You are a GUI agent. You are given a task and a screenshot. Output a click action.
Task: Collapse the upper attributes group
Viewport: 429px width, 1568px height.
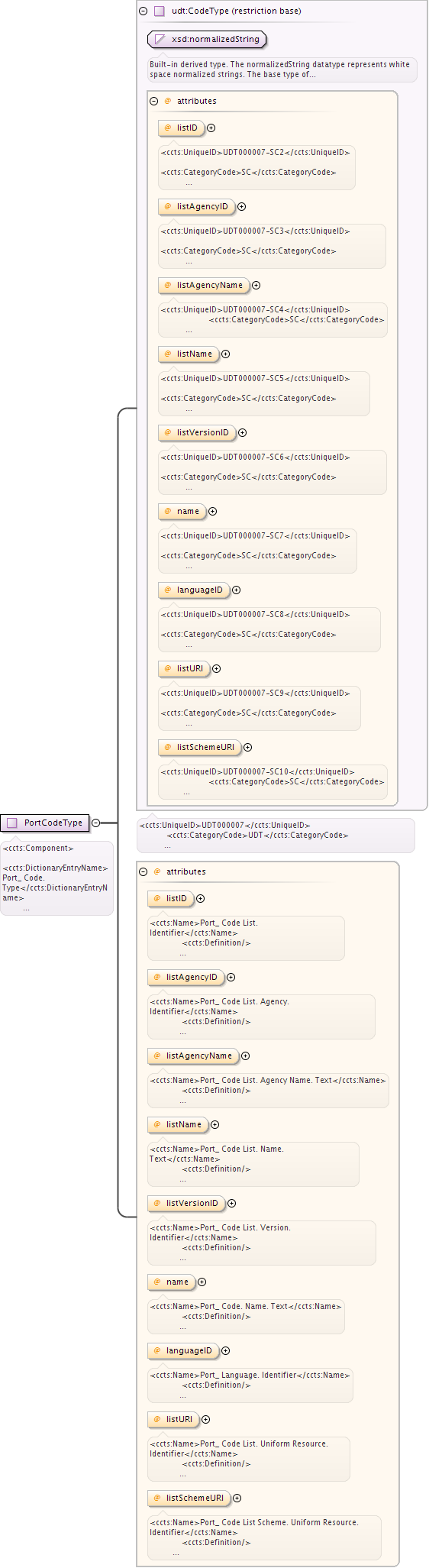tap(154, 101)
